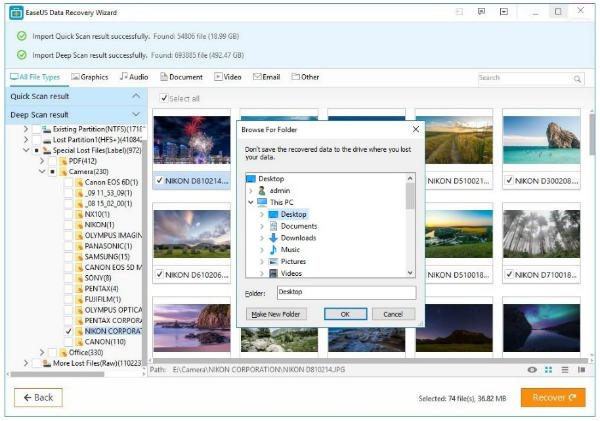Click the Folder name text field

click(346, 292)
